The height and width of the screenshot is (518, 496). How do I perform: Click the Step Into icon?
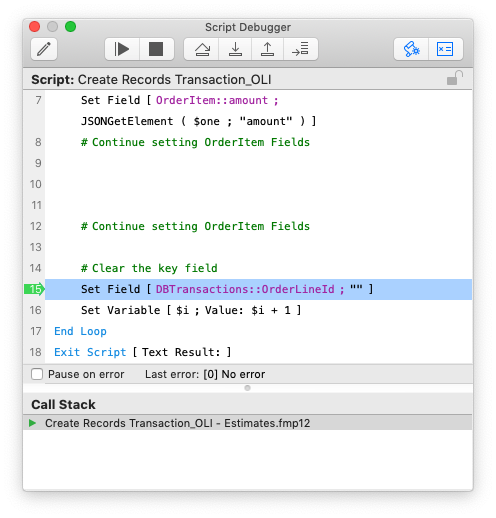click(x=235, y=49)
